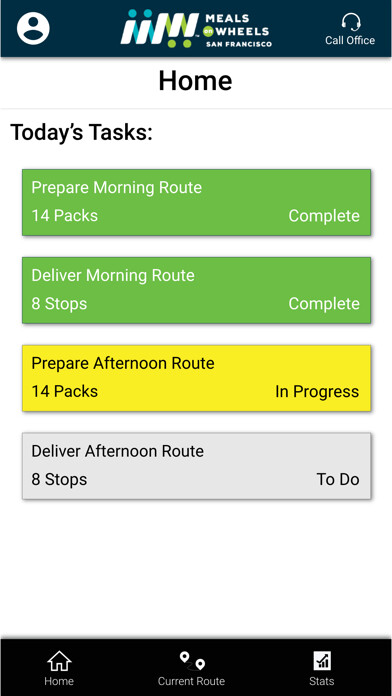The width and height of the screenshot is (392, 696).
Task: Click the Home page title
Action: 195,81
